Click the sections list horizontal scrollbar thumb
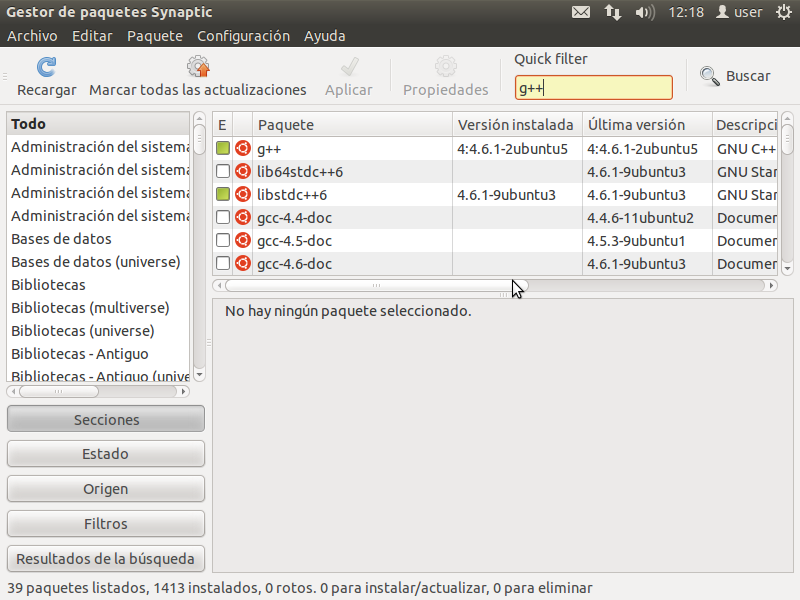 (x=59, y=392)
